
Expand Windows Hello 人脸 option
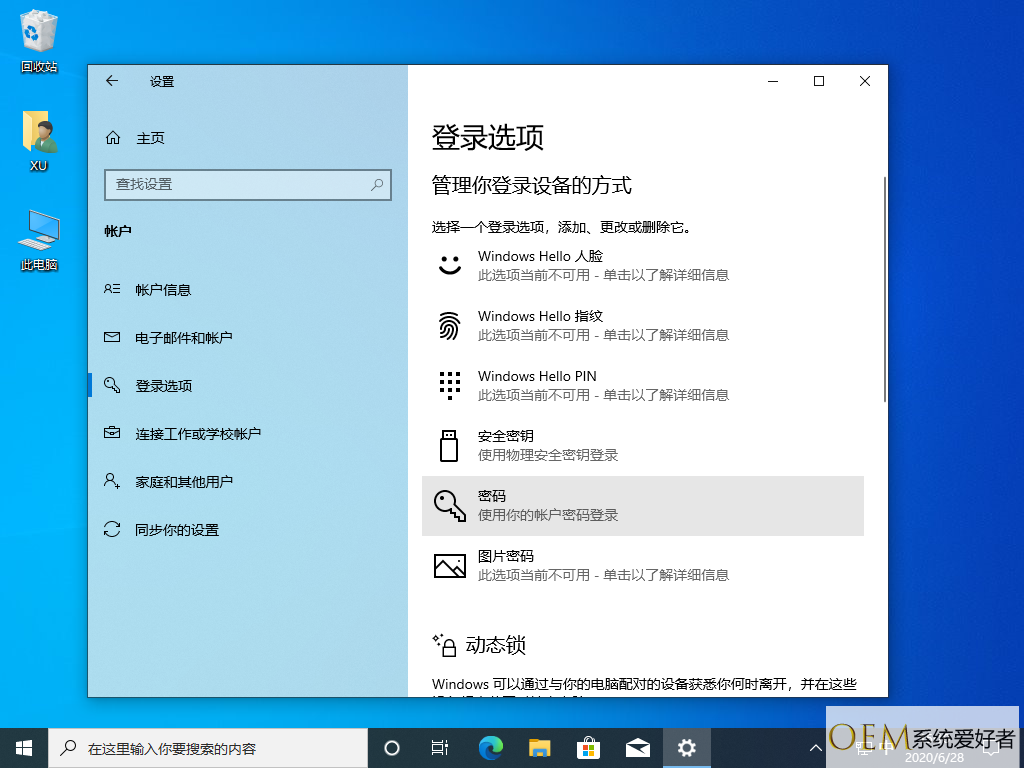[643, 265]
